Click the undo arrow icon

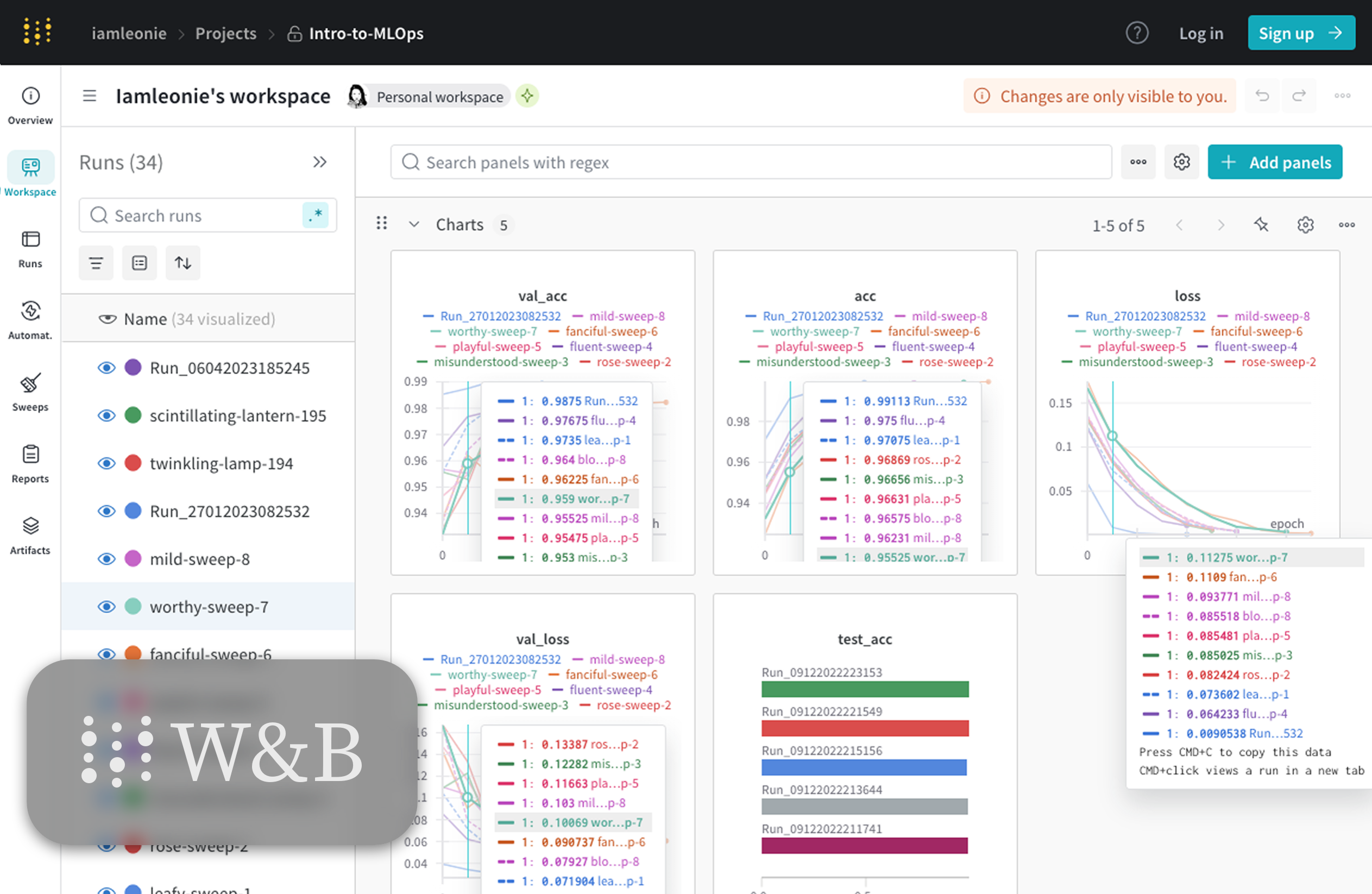[x=1262, y=96]
